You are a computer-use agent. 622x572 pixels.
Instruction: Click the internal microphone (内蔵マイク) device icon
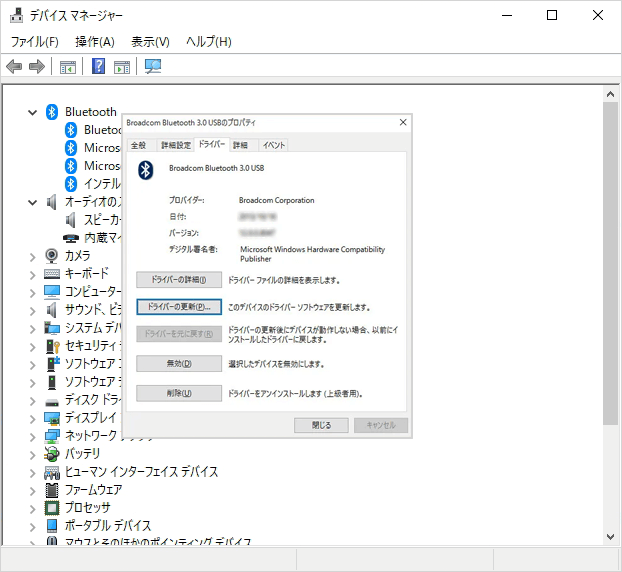point(71,238)
